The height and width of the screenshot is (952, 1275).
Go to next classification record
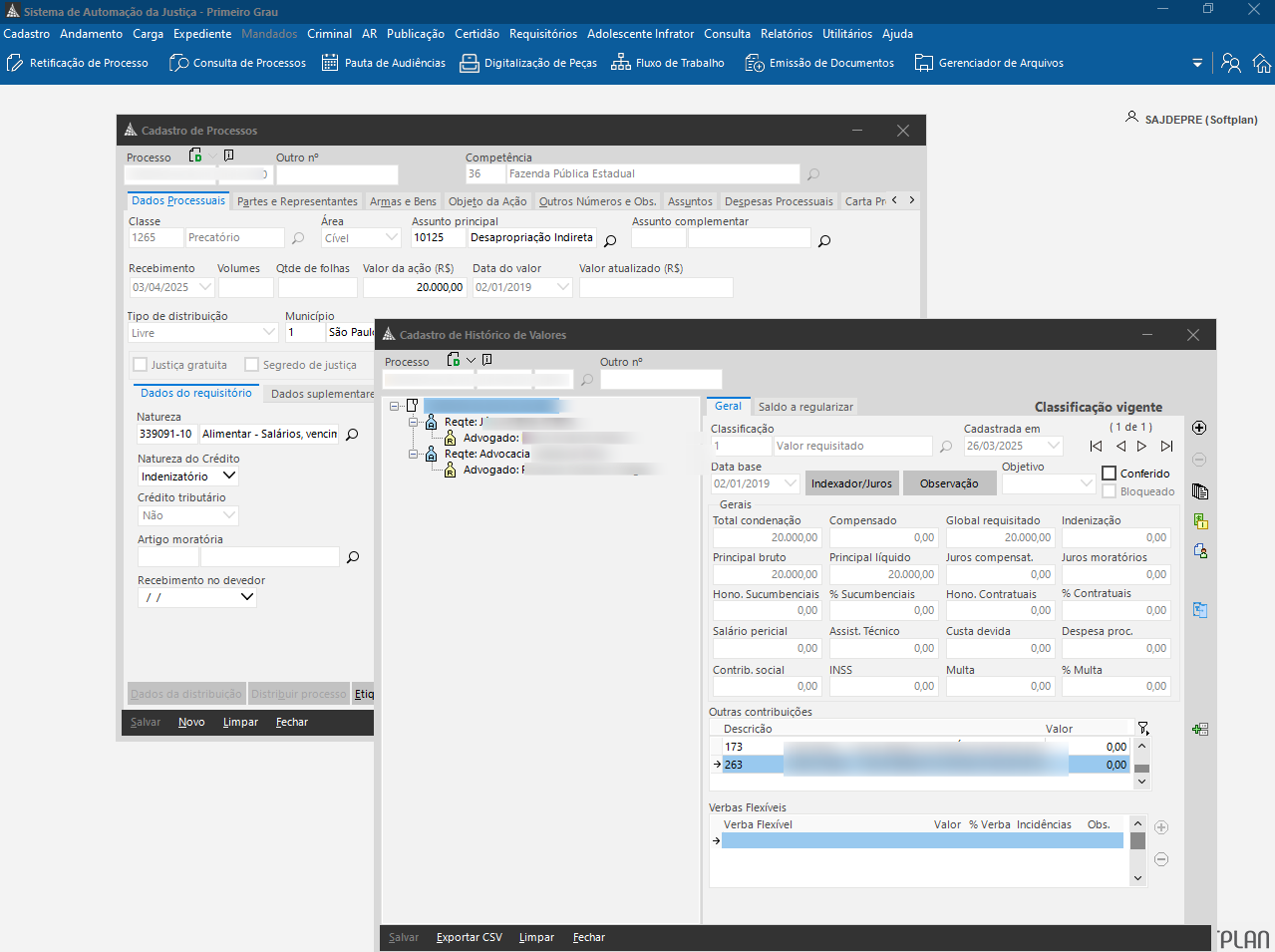coord(1142,447)
